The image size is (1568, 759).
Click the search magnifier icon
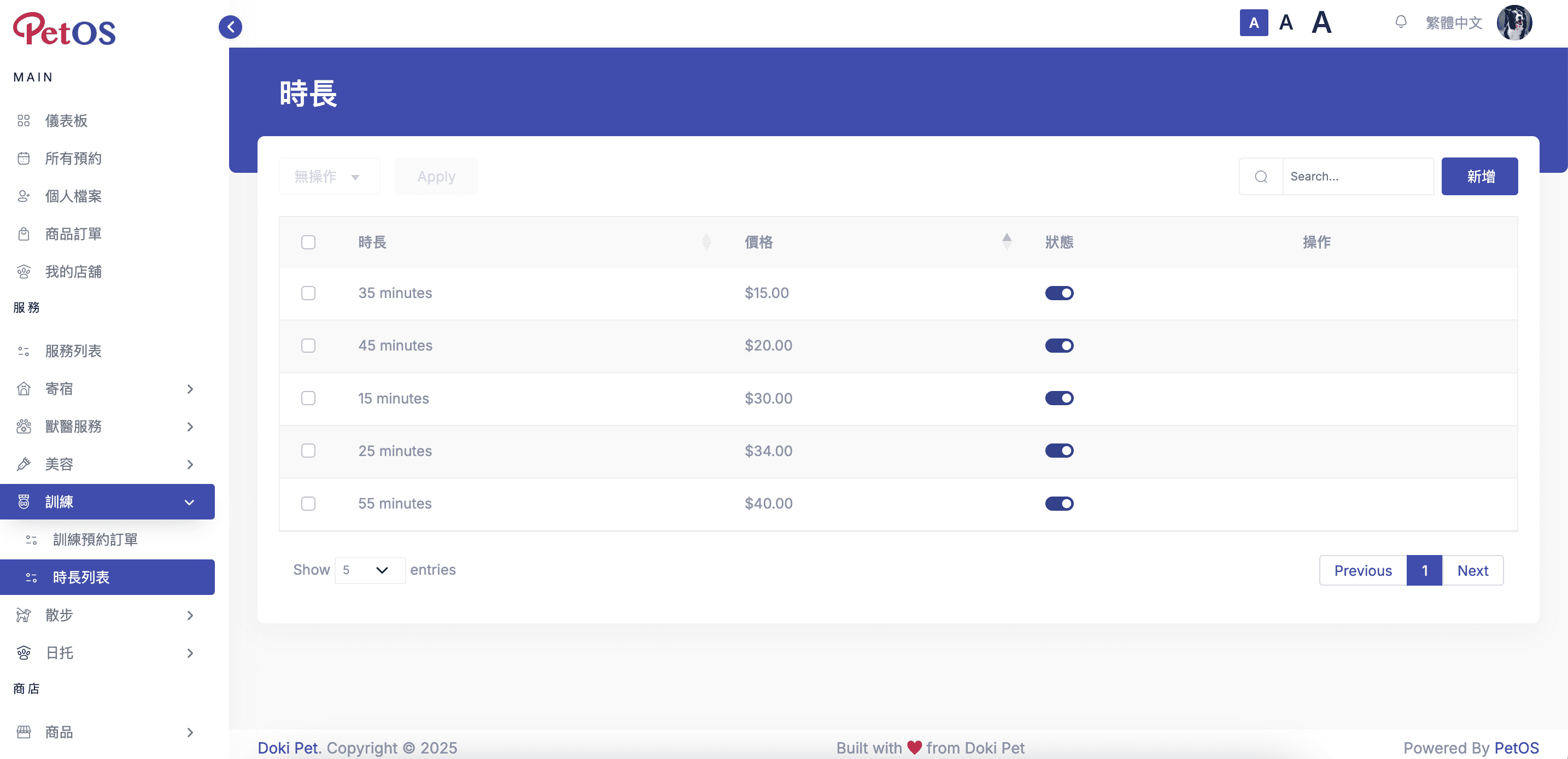point(1261,177)
